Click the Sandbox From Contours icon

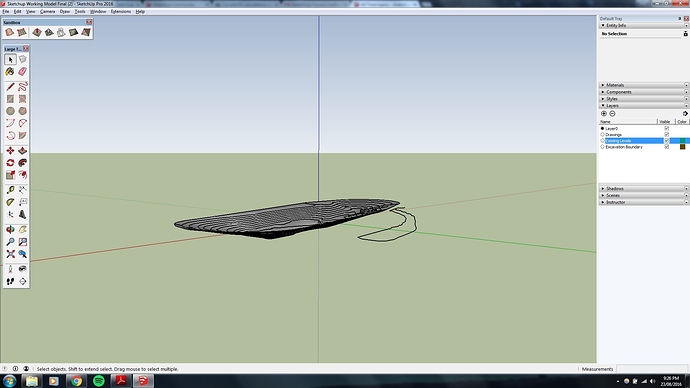(x=9, y=32)
